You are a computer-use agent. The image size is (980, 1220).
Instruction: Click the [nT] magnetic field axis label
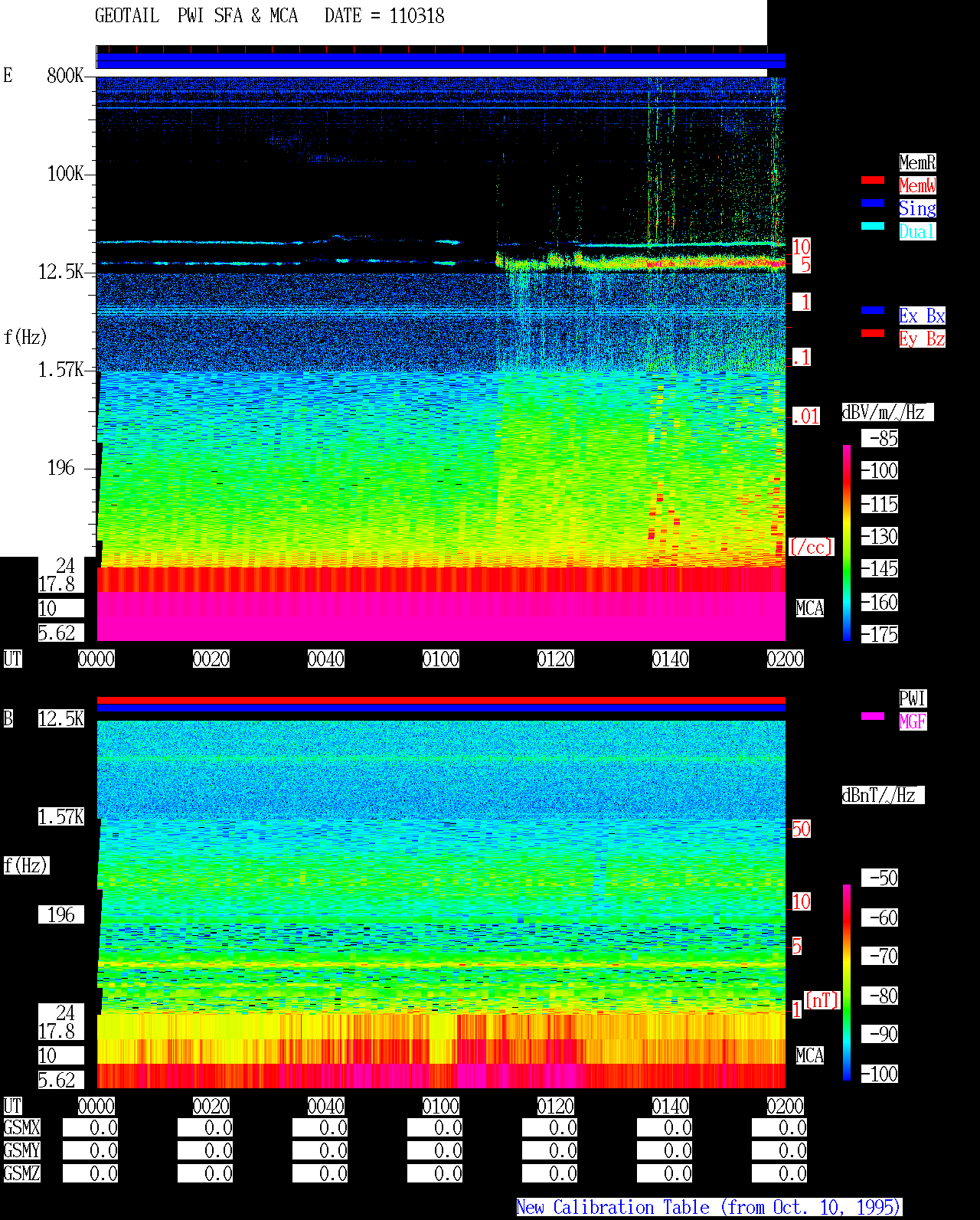tap(822, 1000)
